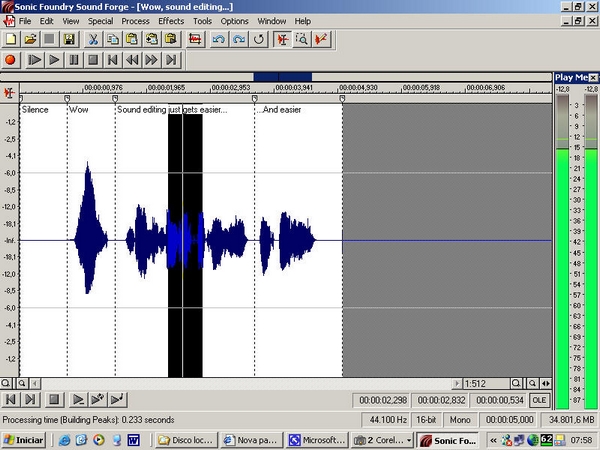Open the File menu
Viewport: 600px width, 450px height.
pos(25,21)
